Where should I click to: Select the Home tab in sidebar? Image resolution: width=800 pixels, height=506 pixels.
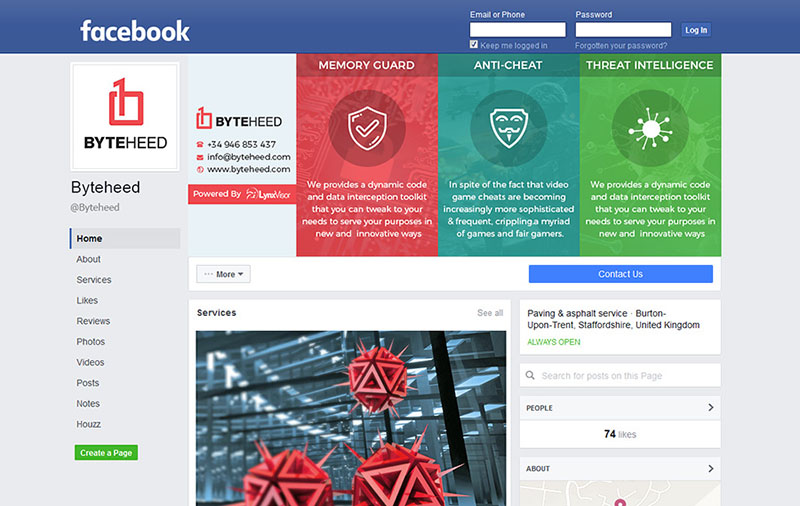click(x=125, y=239)
